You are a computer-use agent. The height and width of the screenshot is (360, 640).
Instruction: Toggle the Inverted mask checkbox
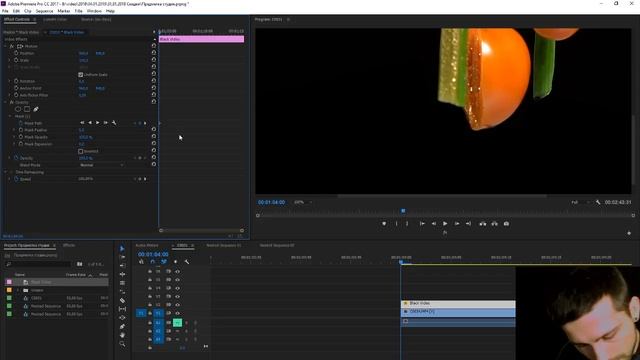click(x=80, y=151)
